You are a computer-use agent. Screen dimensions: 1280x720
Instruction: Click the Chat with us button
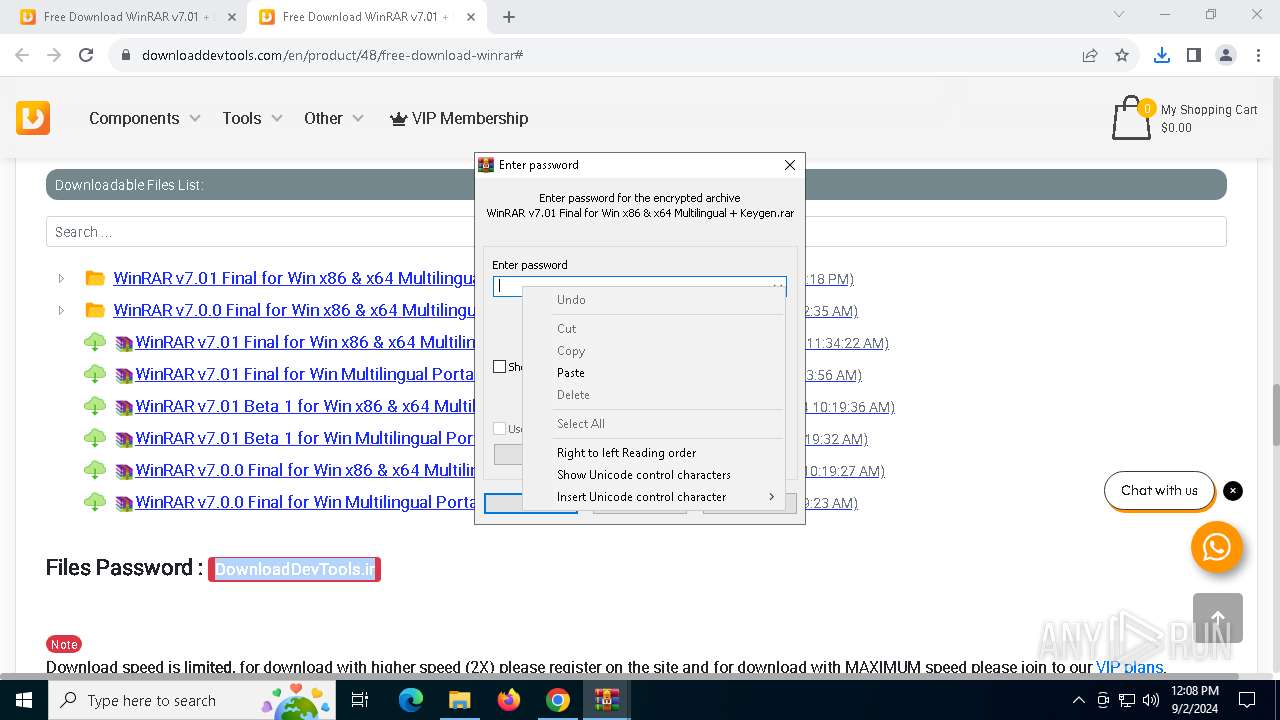tap(1159, 491)
